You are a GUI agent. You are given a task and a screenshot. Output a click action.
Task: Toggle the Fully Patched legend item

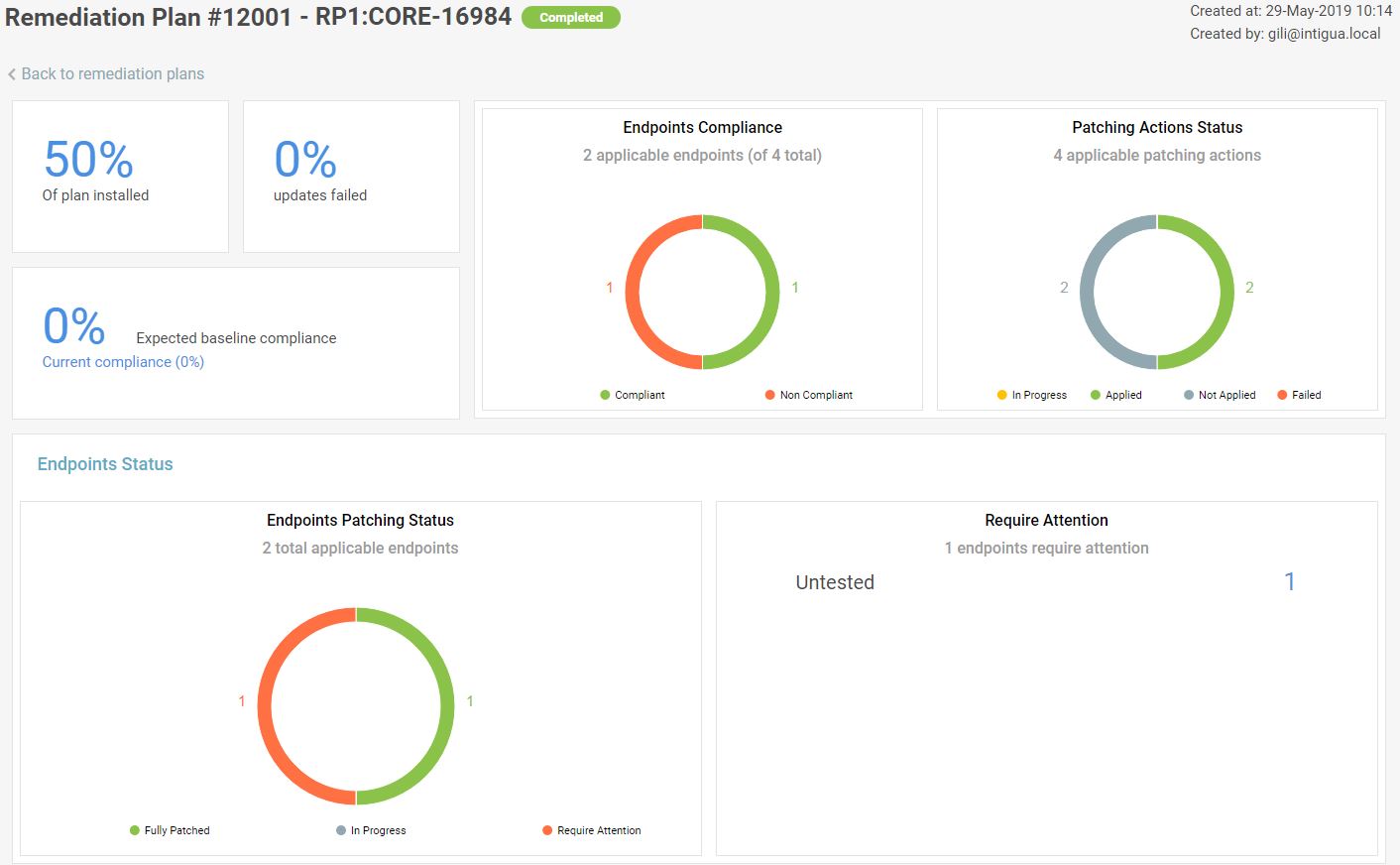170,830
